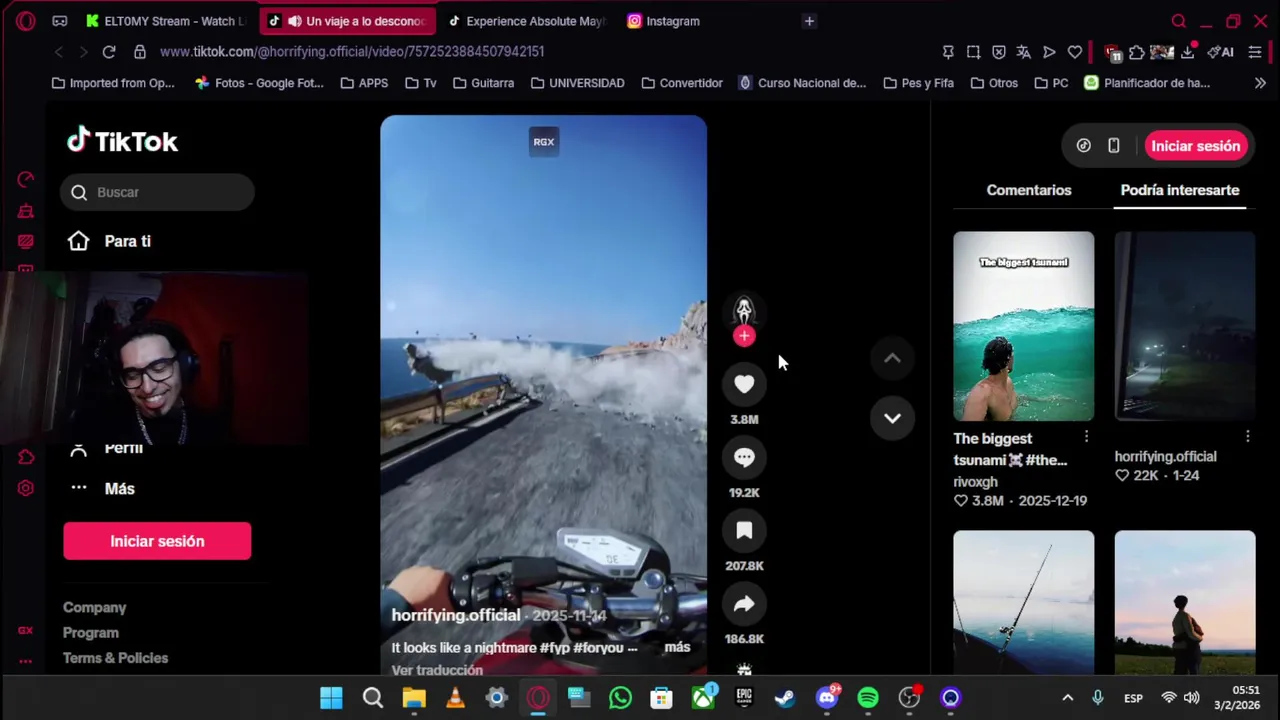Screen dimensions: 1280x720
Task: Save video with the bookmark icon
Action: [744, 530]
